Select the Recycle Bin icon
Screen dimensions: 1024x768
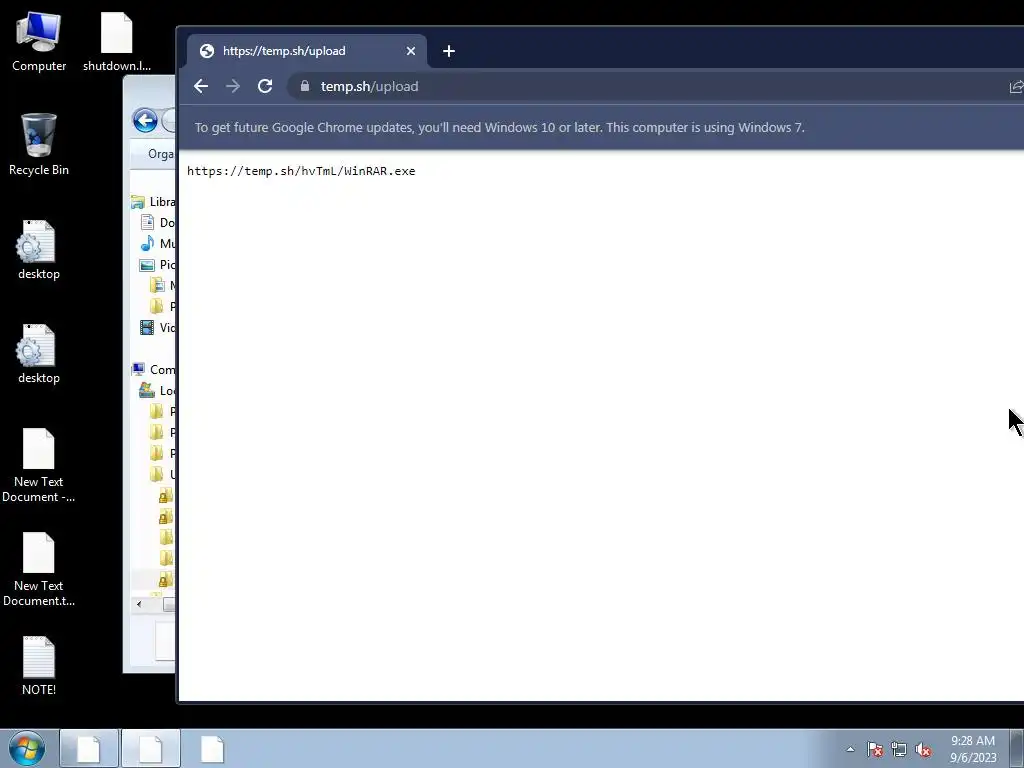coord(39,144)
